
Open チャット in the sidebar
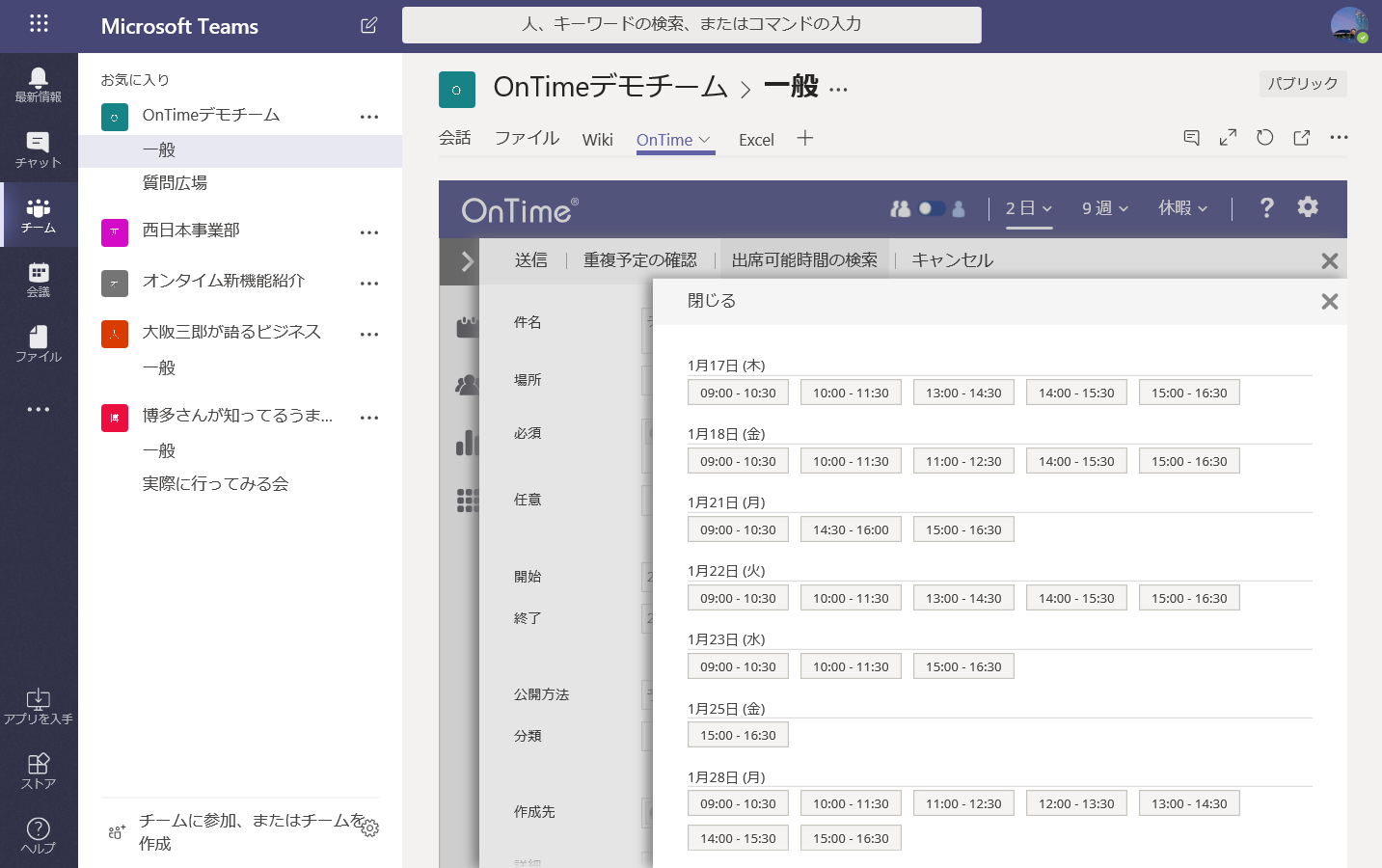(39, 149)
